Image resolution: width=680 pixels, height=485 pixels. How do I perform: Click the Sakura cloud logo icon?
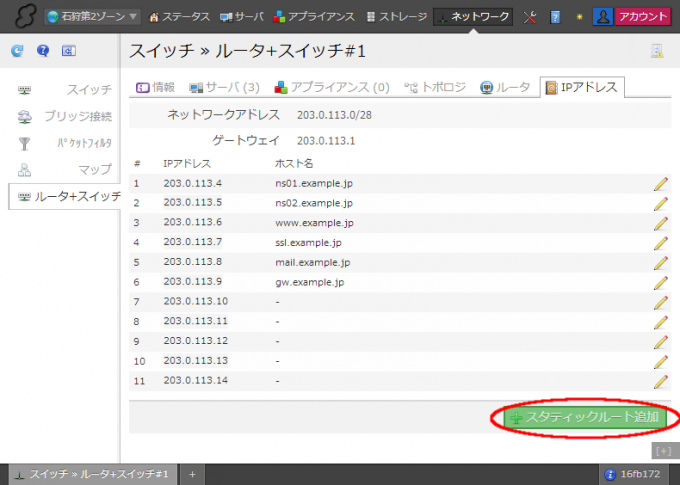pyautogui.click(x=20, y=17)
